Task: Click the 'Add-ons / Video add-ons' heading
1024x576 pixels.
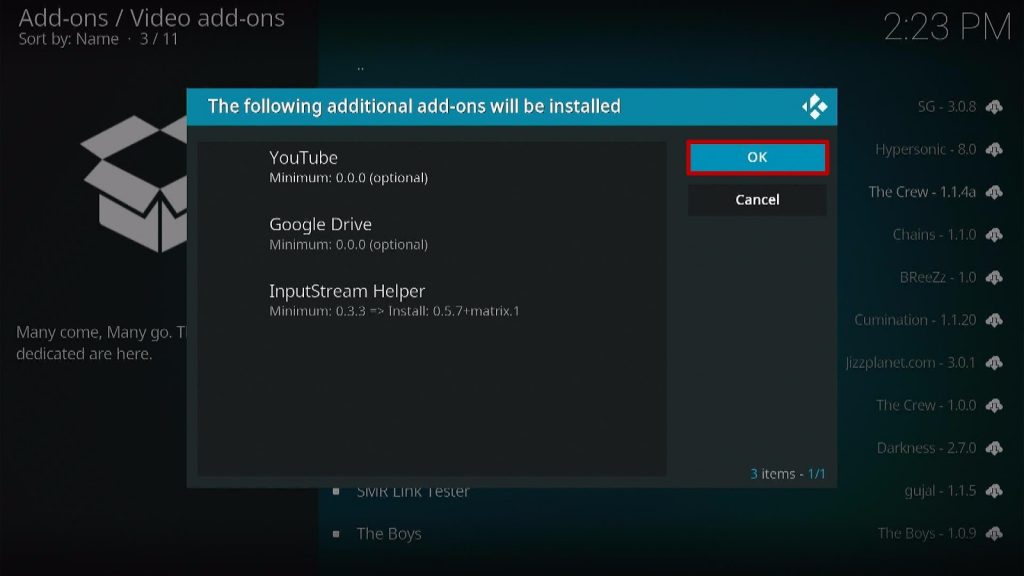Action: click(152, 18)
